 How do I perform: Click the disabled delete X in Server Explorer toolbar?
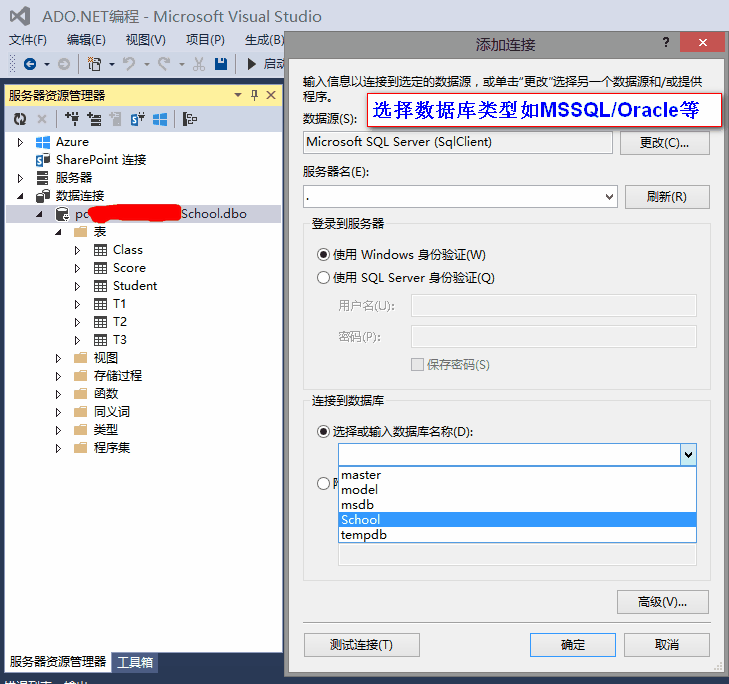42,120
